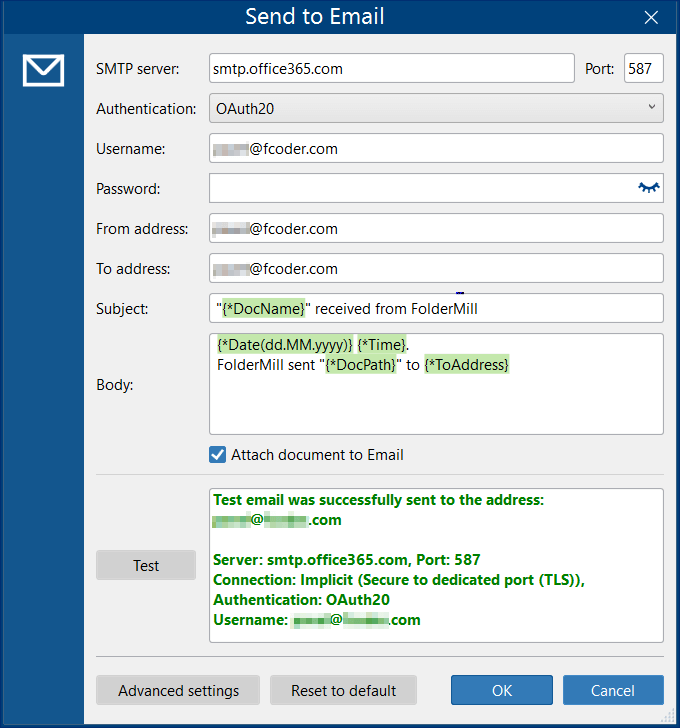
Task: Click the SMTP server input field
Action: coord(392,68)
